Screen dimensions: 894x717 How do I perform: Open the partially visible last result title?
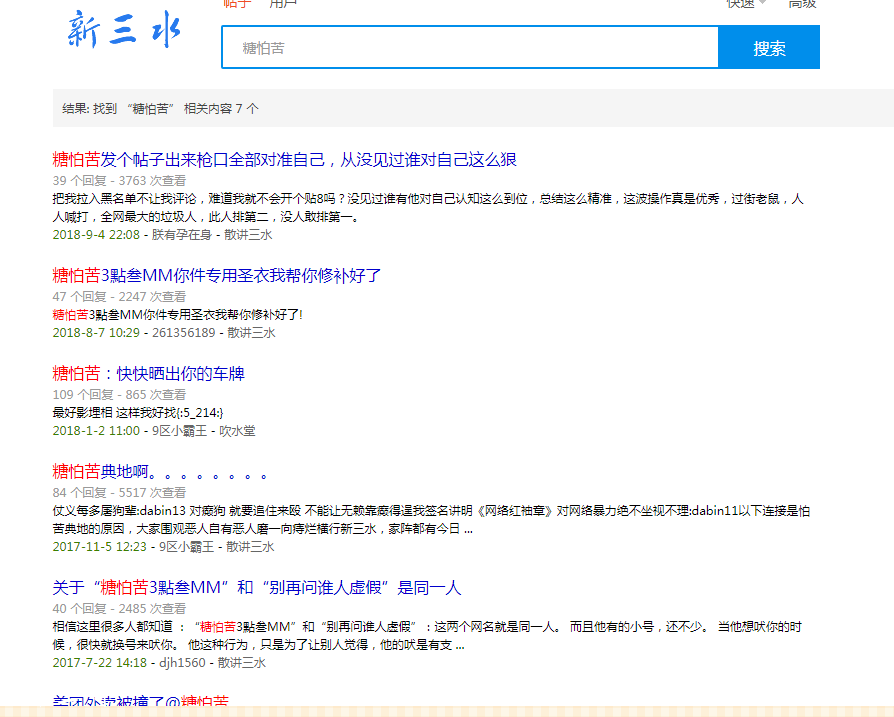pyautogui.click(x=140, y=702)
